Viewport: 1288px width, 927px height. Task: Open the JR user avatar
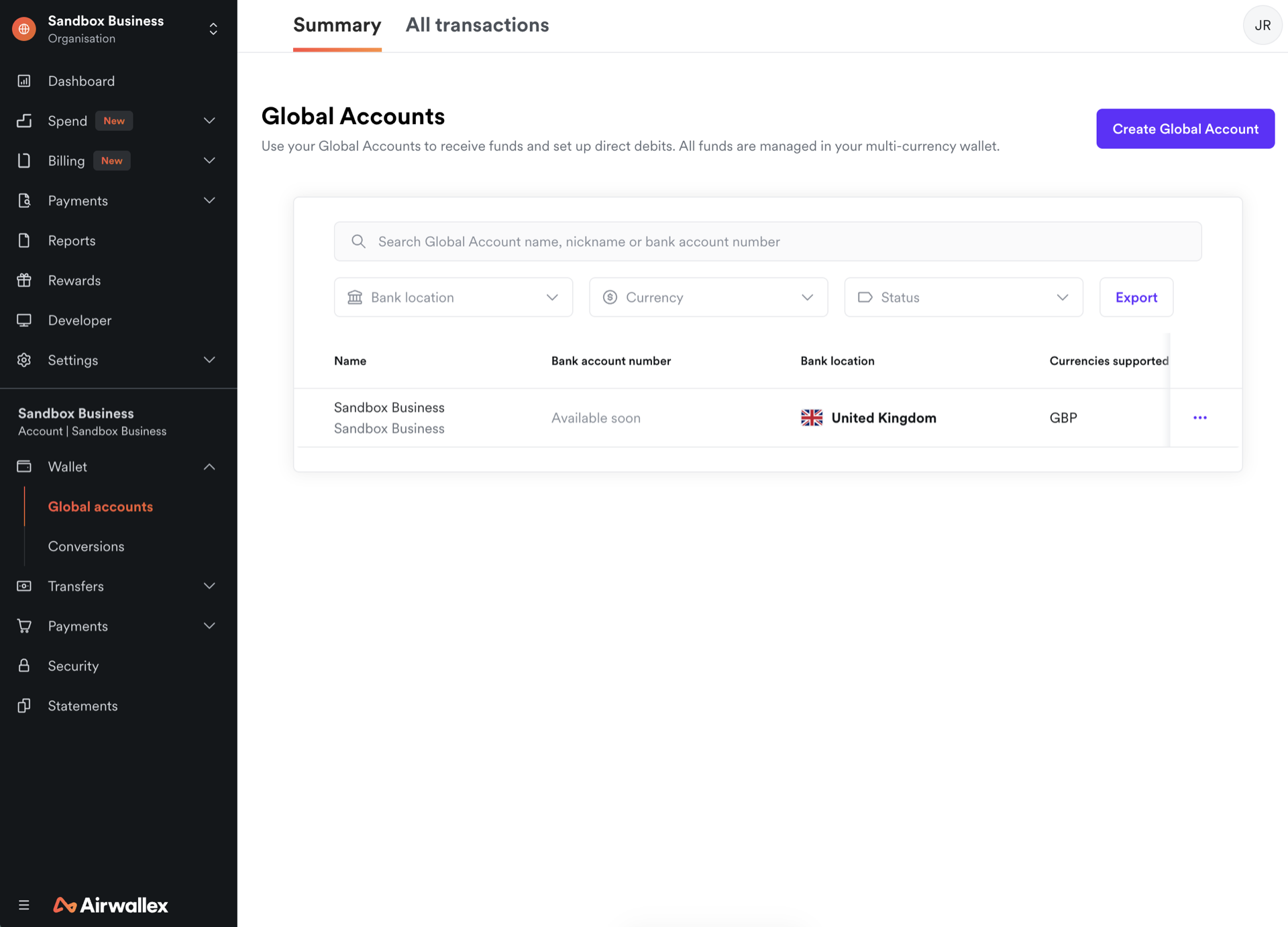click(1263, 25)
